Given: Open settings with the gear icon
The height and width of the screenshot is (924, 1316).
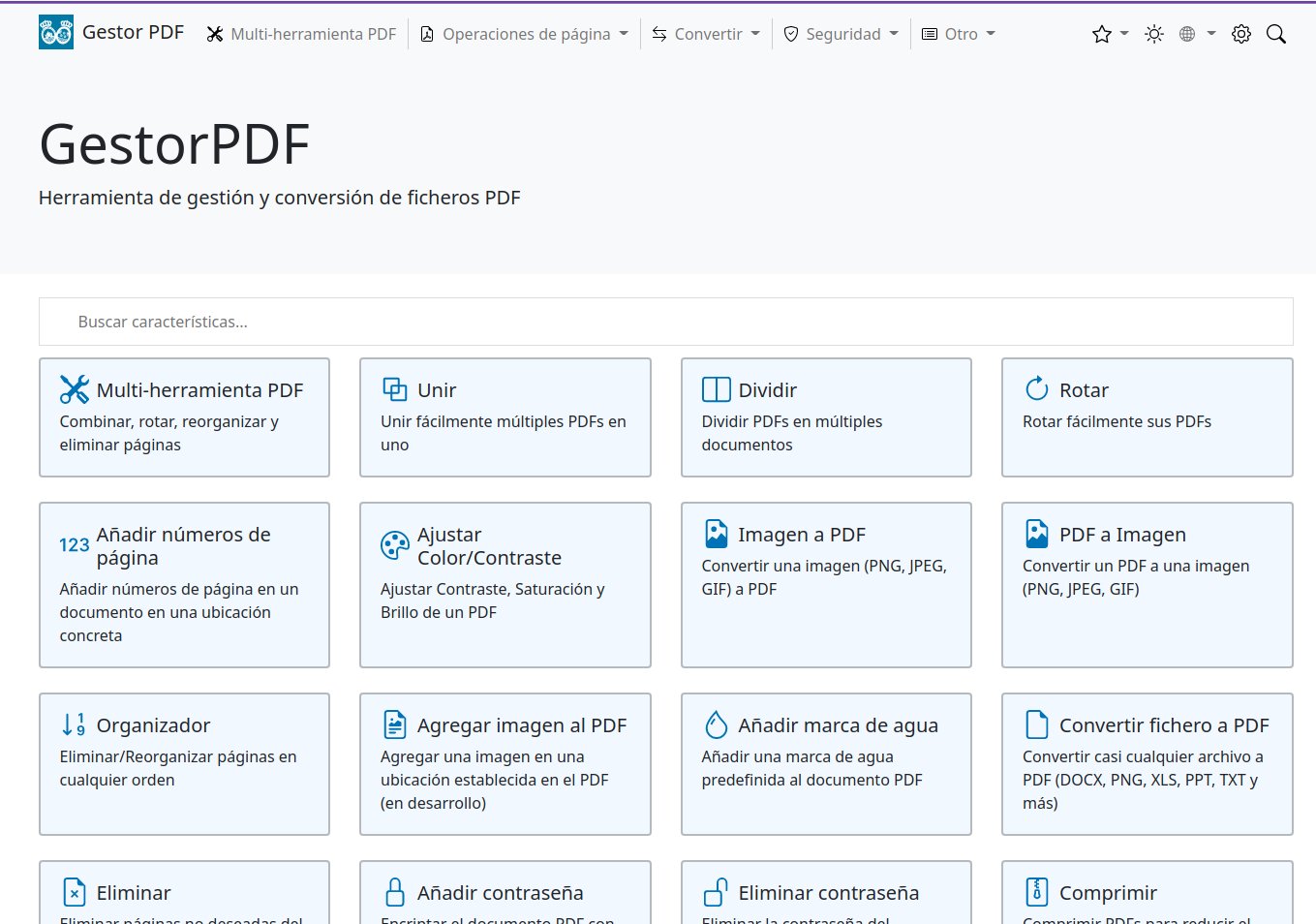Looking at the screenshot, I should click(x=1241, y=34).
